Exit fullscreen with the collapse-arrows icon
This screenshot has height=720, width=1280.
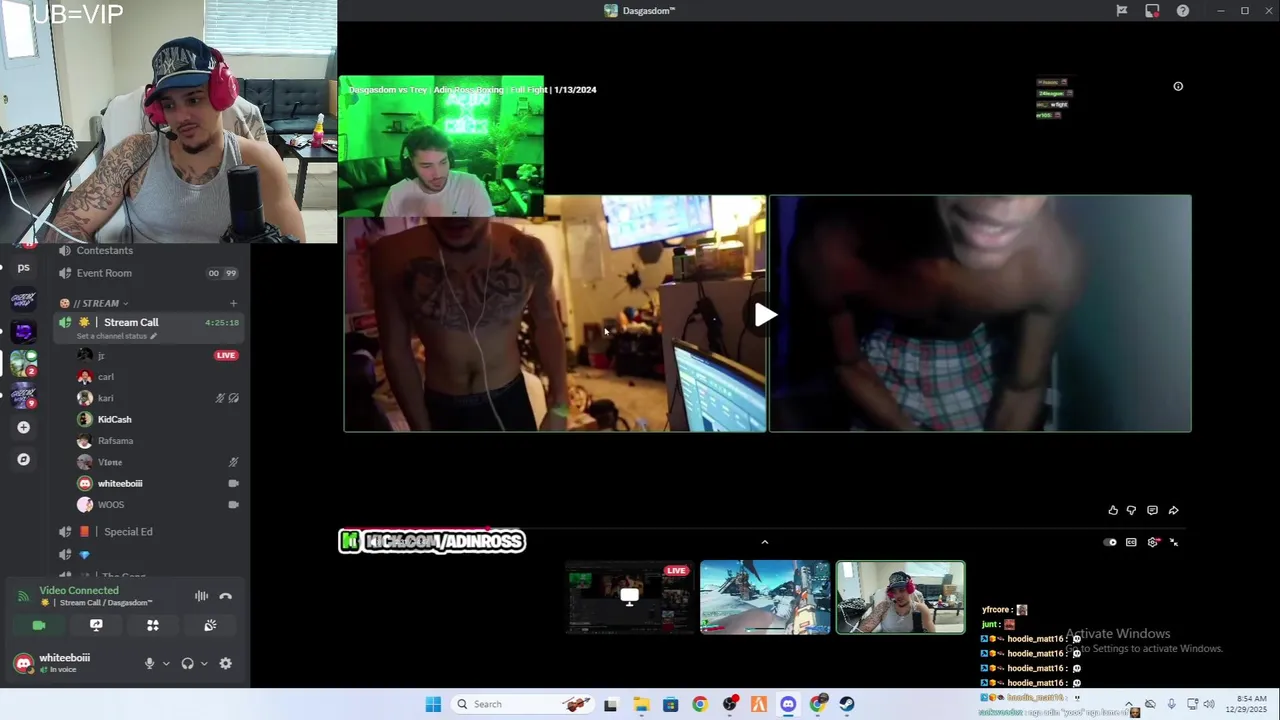coord(1174,542)
